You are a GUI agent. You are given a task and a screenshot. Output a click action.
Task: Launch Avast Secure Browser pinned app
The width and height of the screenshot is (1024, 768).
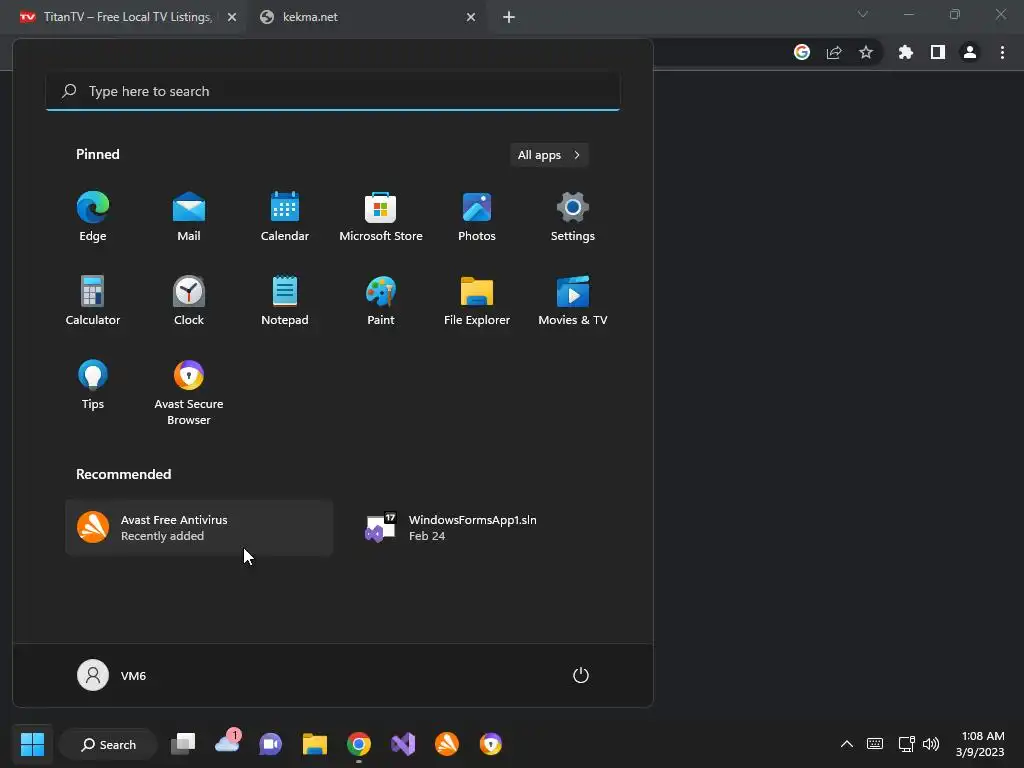pyautogui.click(x=189, y=392)
